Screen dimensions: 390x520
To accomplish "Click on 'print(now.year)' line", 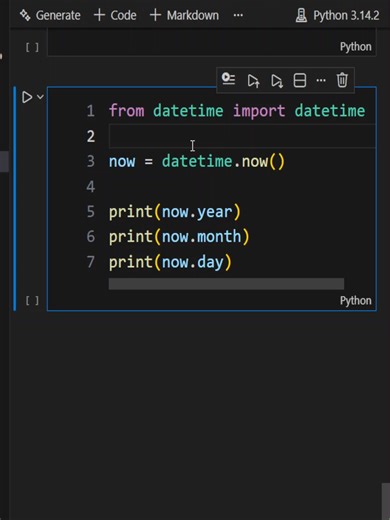I will click(175, 212).
